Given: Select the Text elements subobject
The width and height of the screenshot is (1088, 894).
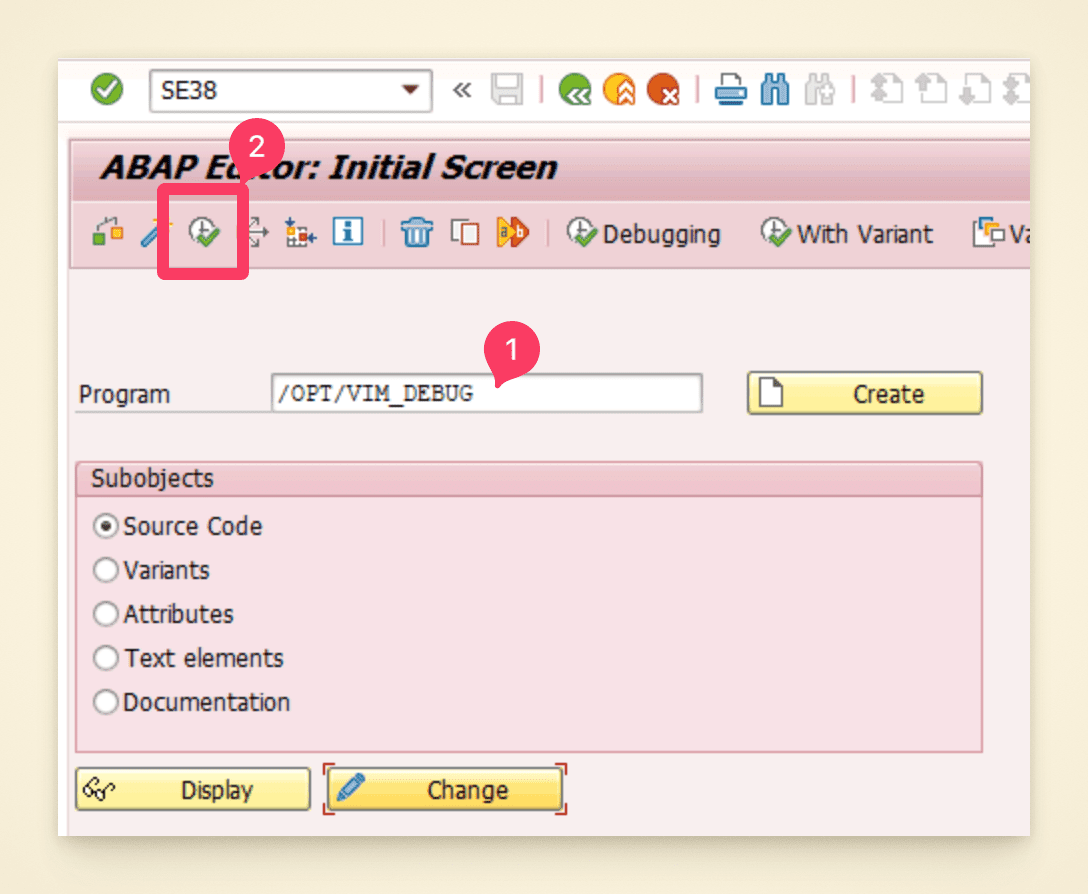Looking at the screenshot, I should [x=106, y=658].
